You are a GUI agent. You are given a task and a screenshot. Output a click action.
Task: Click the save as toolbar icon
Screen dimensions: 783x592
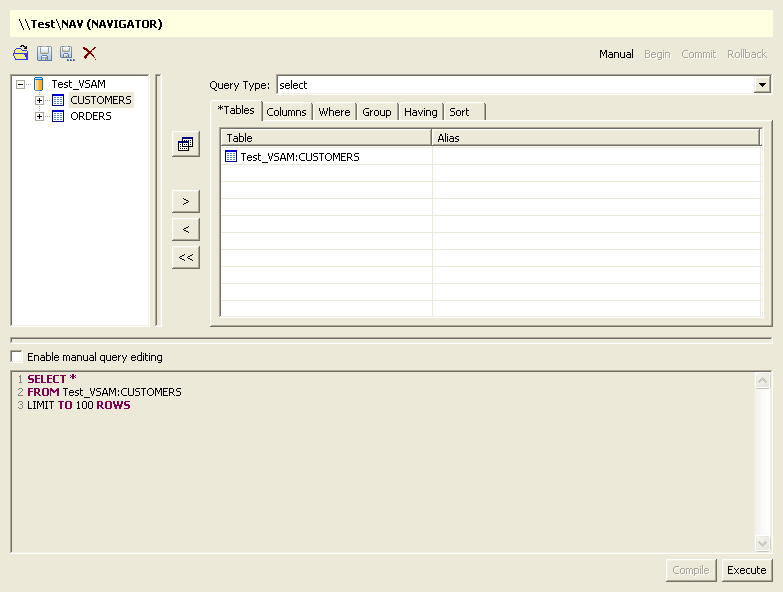pyautogui.click(x=67, y=53)
